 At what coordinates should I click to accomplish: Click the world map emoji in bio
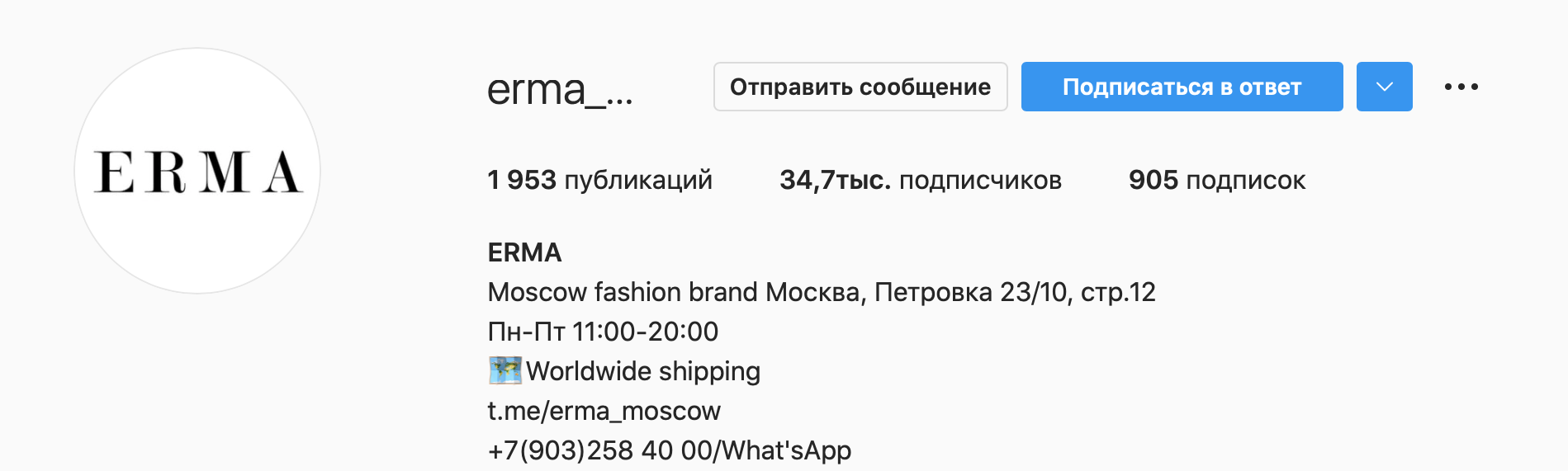point(505,370)
